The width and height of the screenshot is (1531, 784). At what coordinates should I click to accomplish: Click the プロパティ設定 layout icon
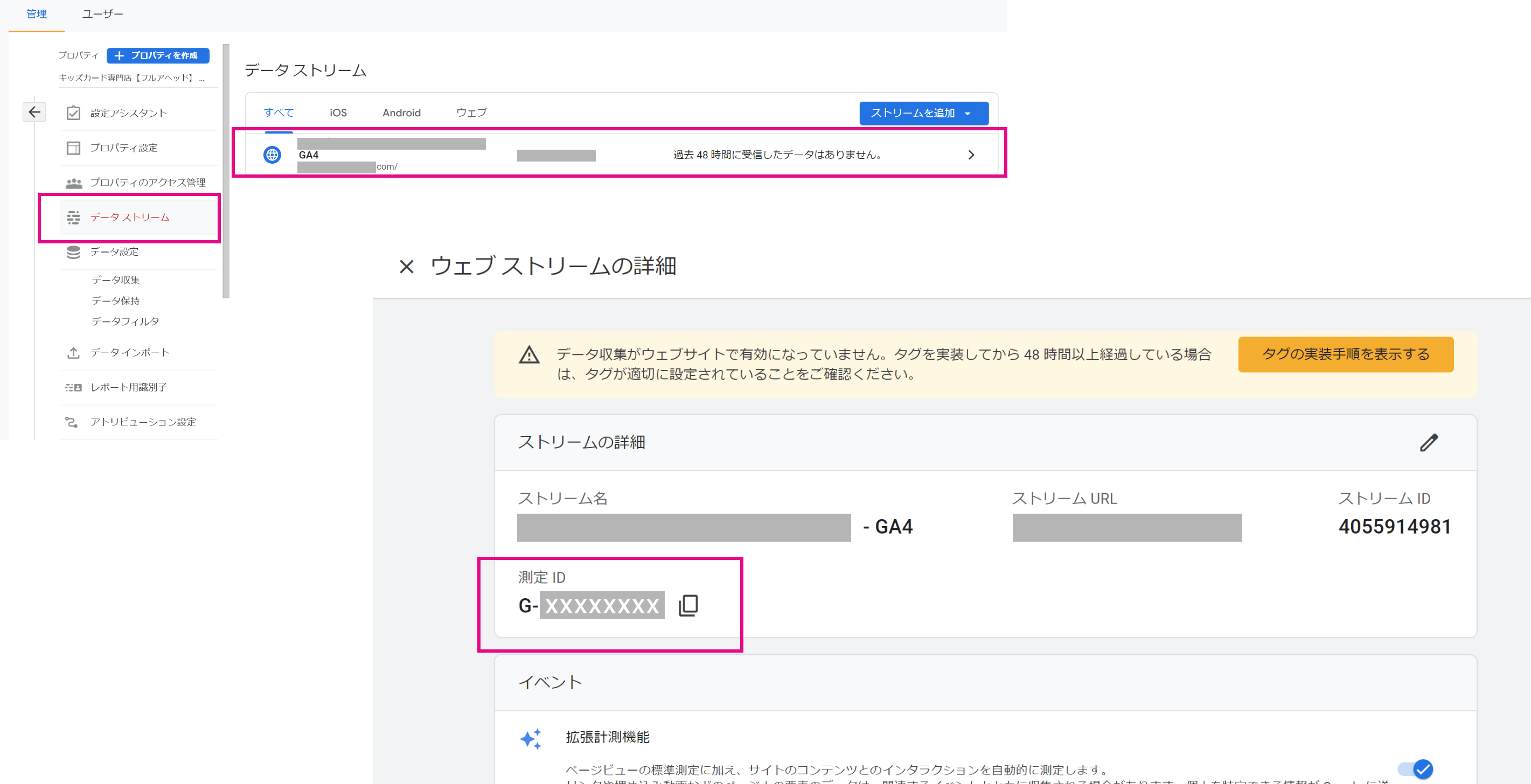(73, 148)
